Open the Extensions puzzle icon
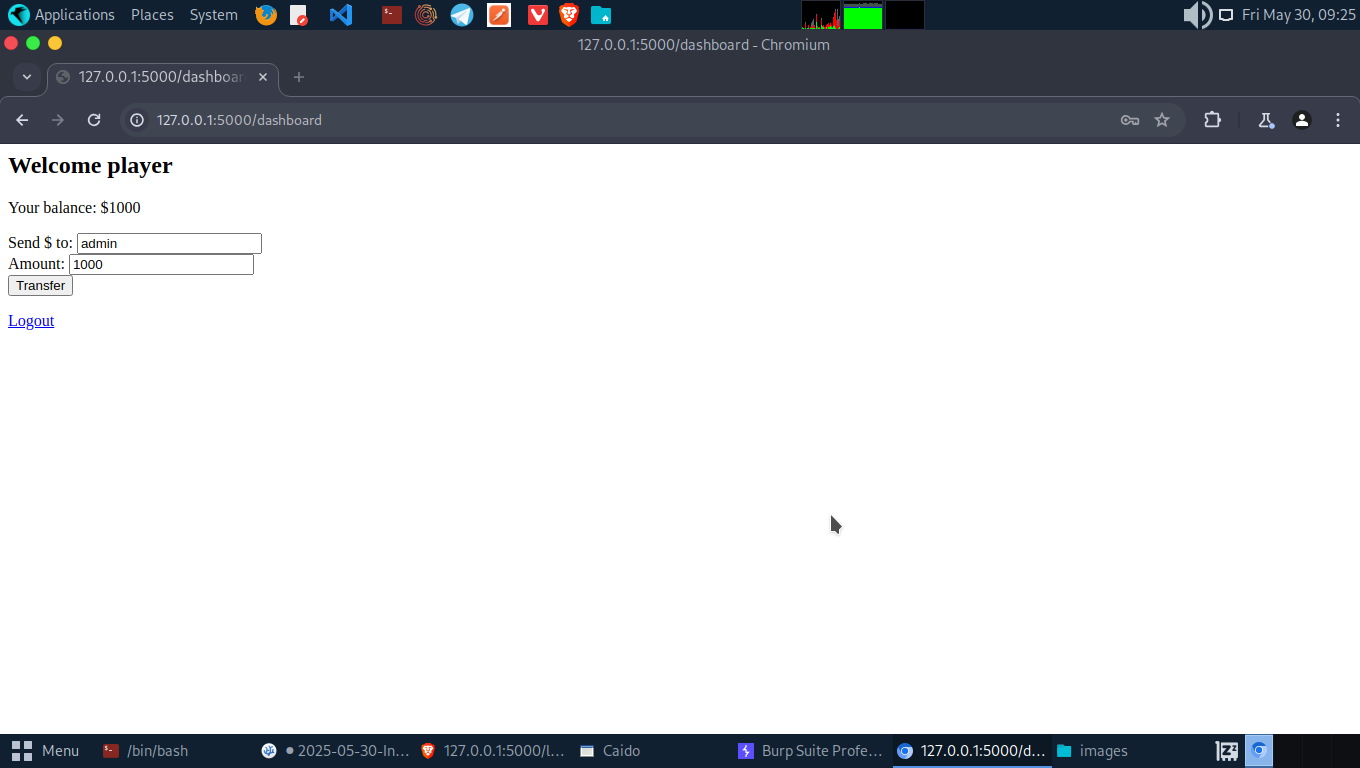 (1212, 120)
